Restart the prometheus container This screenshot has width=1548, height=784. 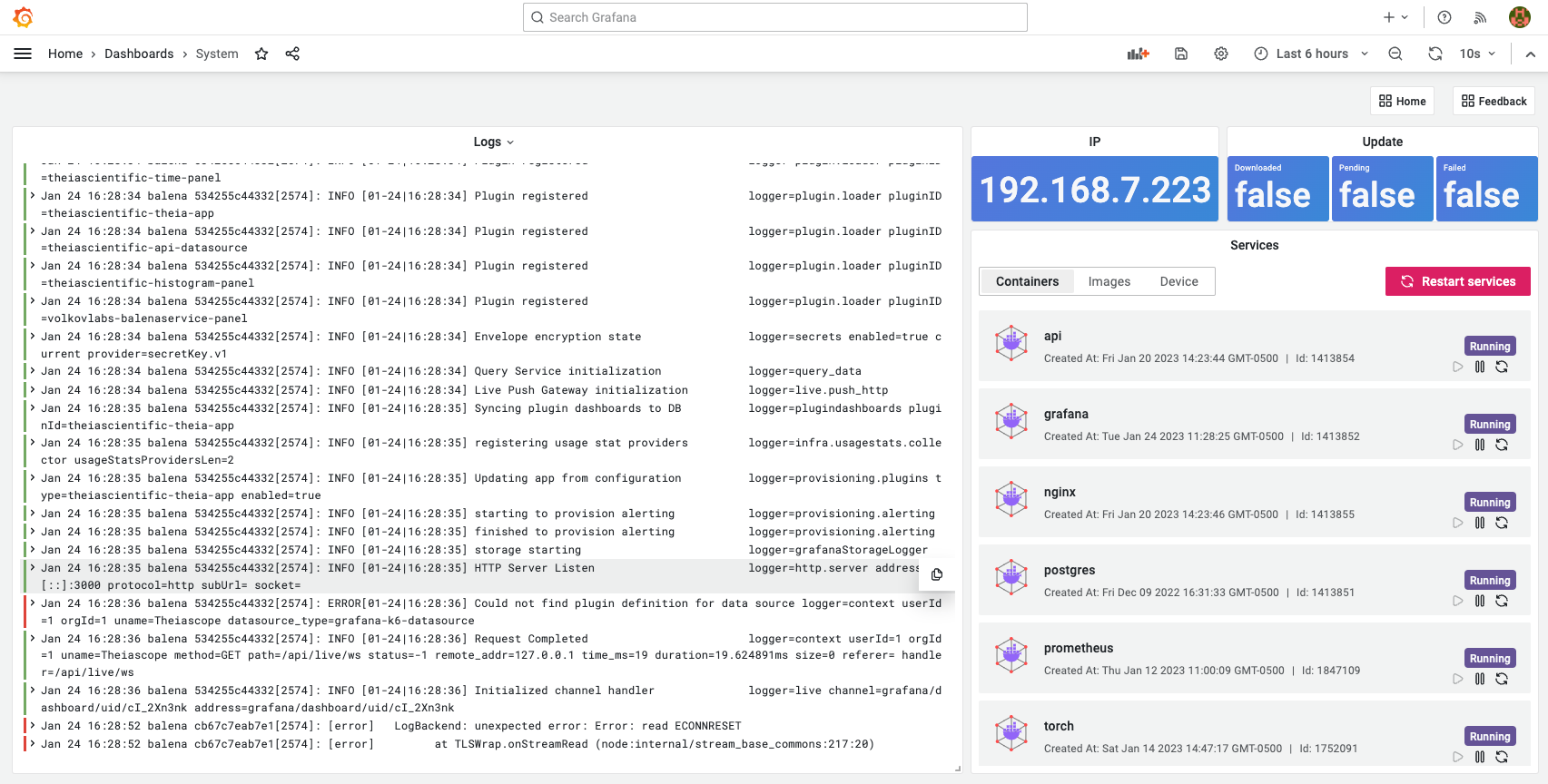1502,679
